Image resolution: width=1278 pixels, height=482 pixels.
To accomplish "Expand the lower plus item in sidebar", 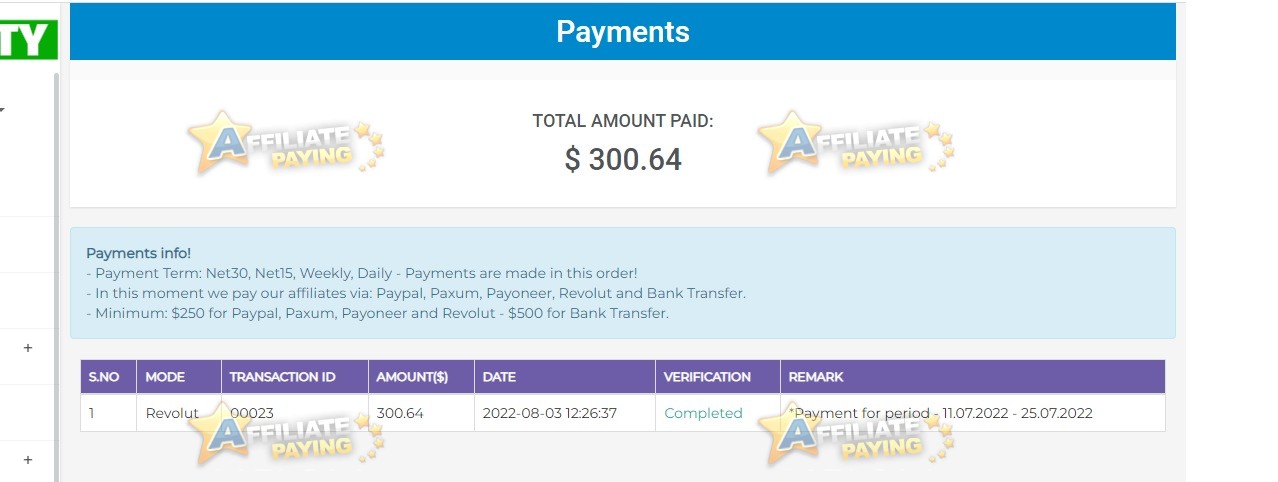I will tap(28, 460).
